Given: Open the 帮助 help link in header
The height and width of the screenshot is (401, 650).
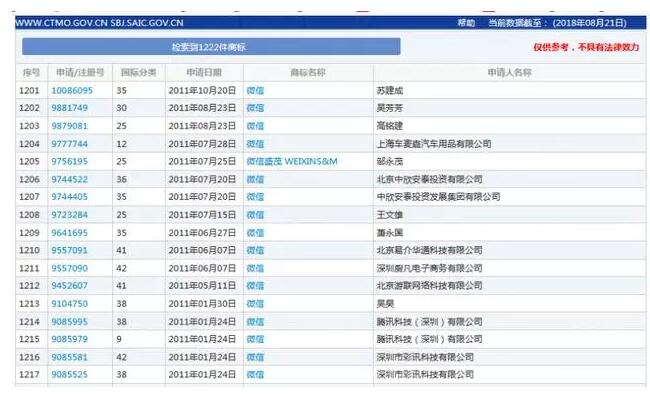Looking at the screenshot, I should click(466, 23).
